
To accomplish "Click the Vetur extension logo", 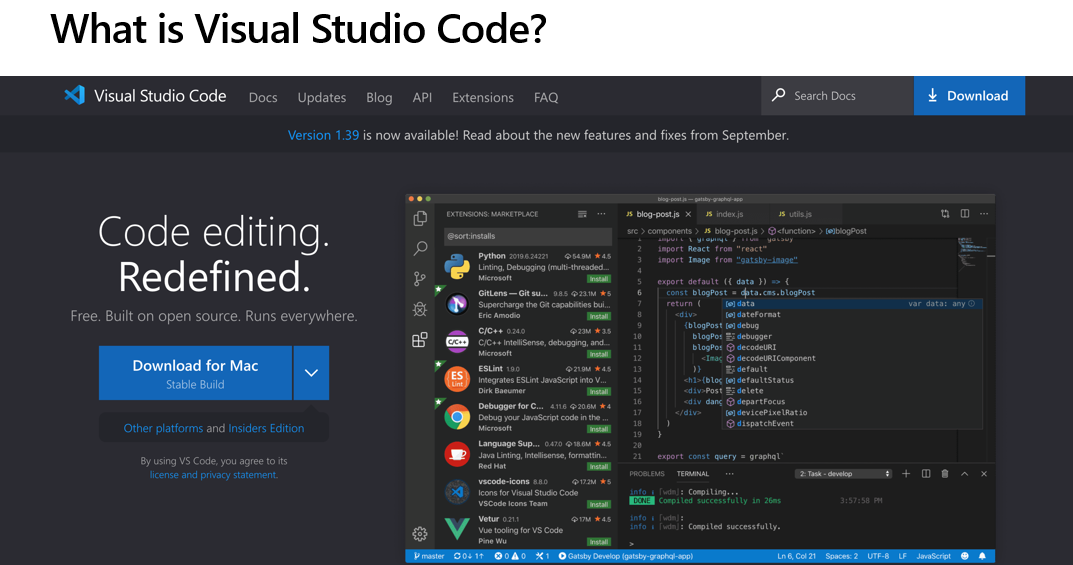I will pos(456,528).
